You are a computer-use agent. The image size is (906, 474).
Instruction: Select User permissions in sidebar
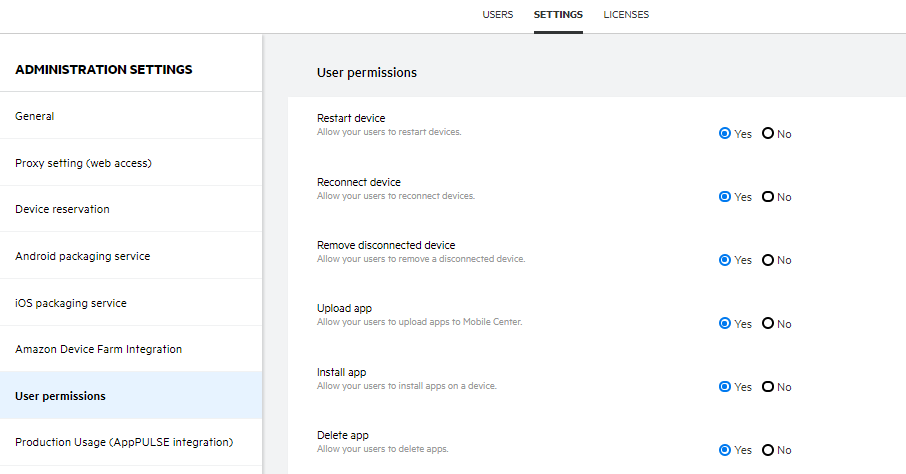coord(60,396)
